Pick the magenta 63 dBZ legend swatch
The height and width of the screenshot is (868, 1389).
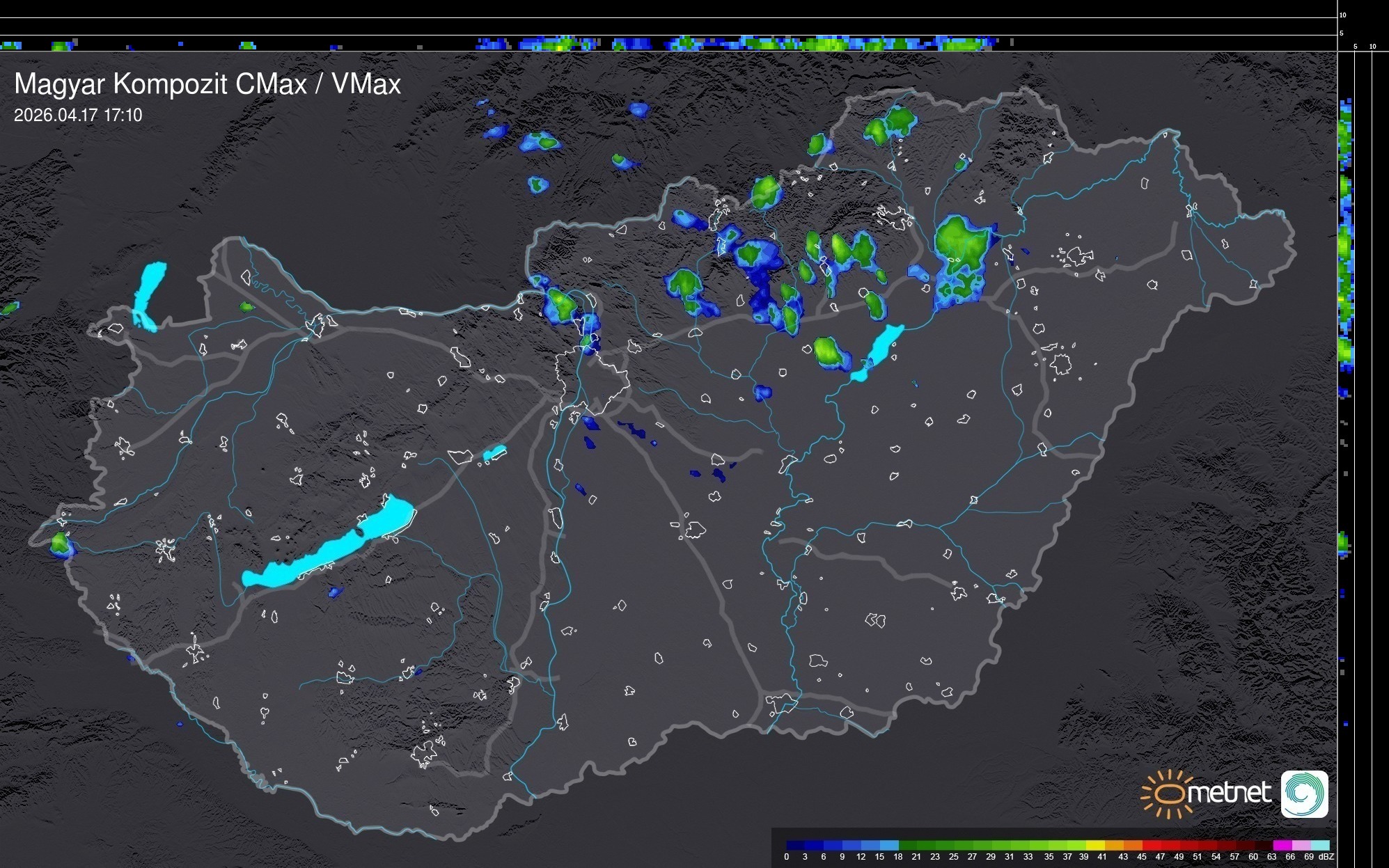[1282, 845]
